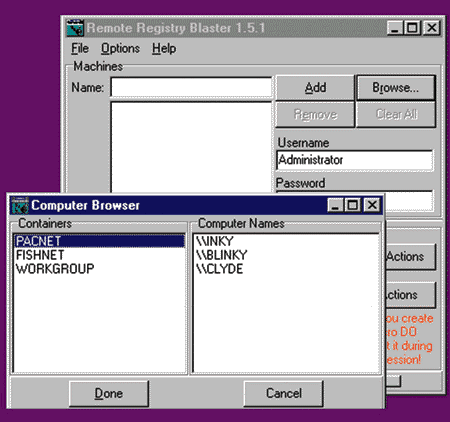
Task: Open the Options menu
Action: tap(120, 49)
